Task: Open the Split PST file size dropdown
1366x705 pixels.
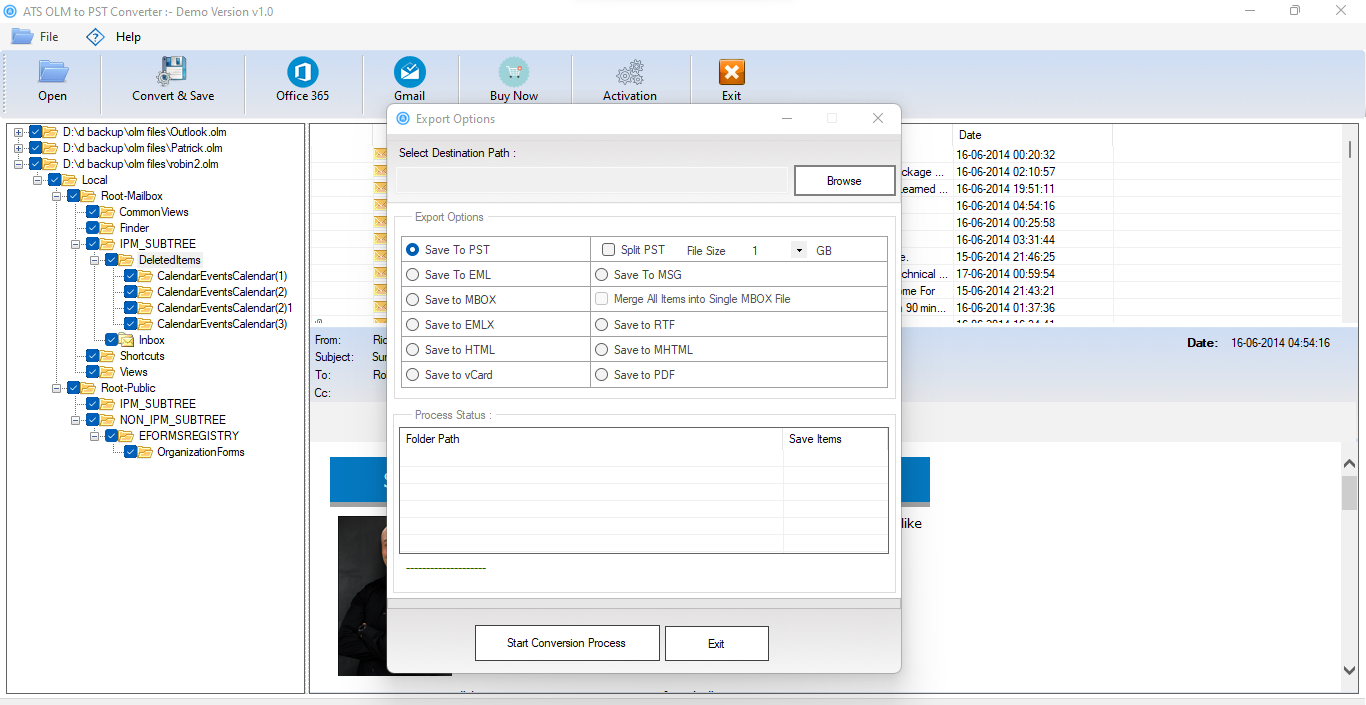Action: point(797,249)
